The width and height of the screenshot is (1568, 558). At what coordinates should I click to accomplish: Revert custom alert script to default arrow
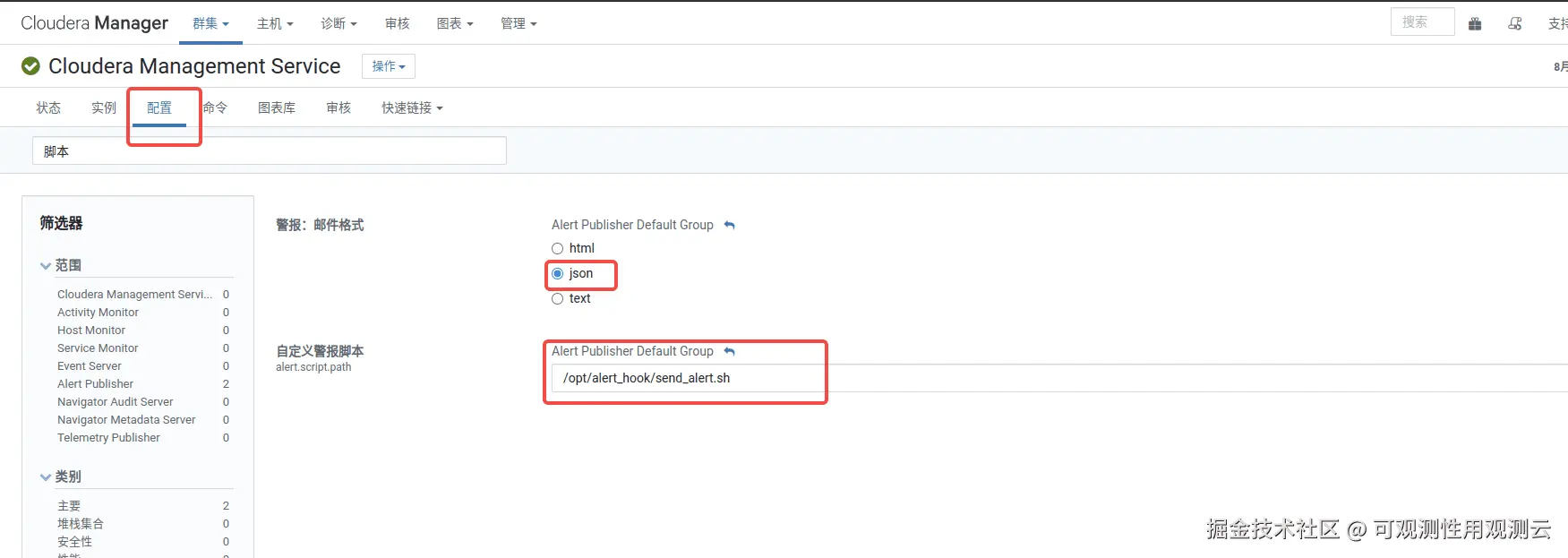tap(729, 351)
